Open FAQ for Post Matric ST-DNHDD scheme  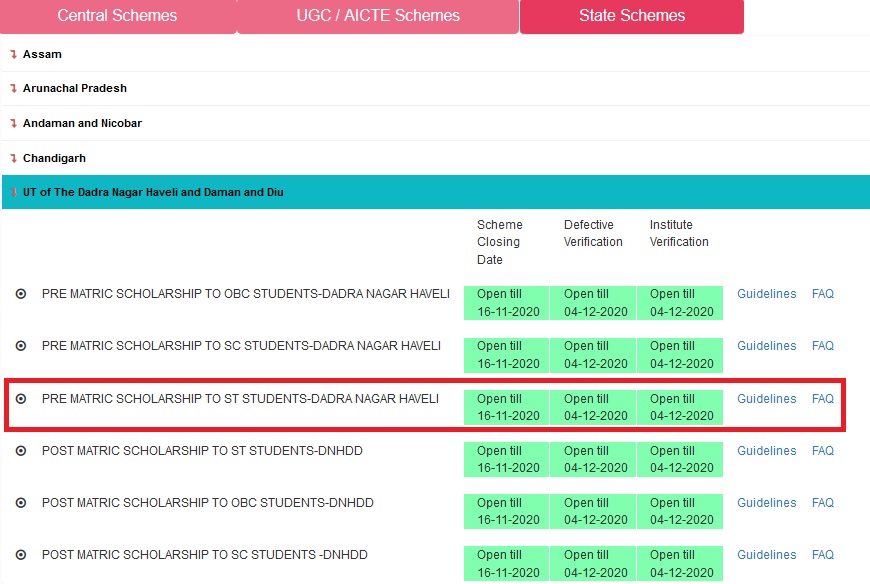[823, 451]
